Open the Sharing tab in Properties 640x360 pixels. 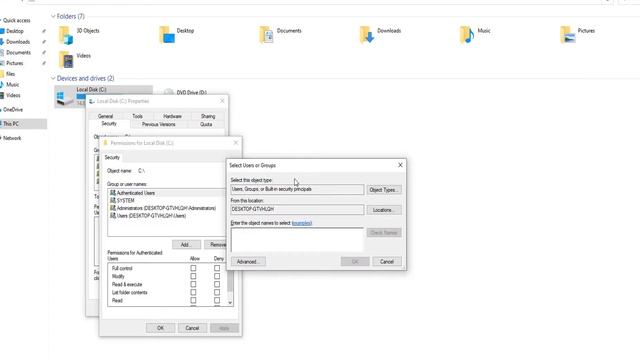(208, 116)
